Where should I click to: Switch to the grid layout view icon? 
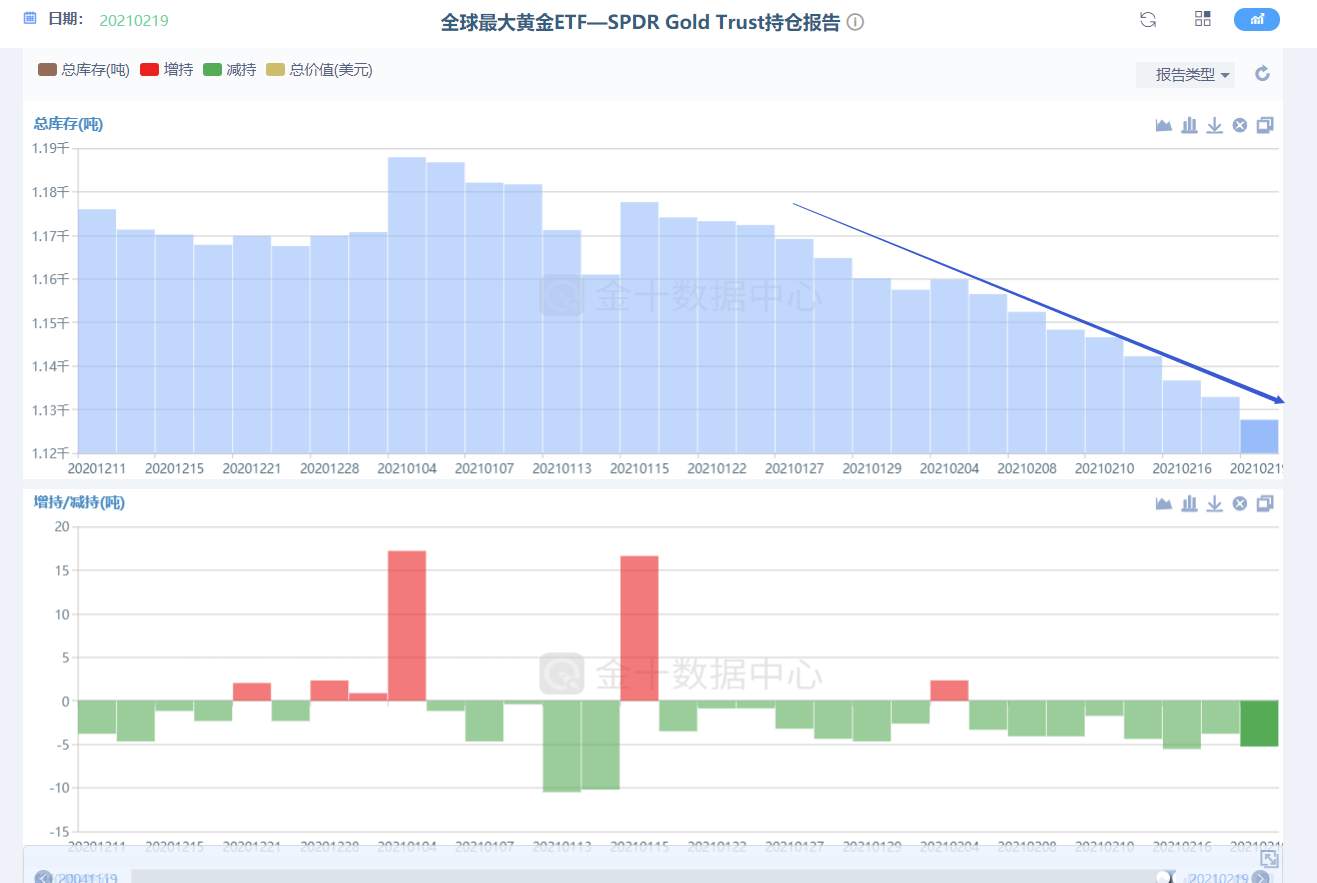(x=1203, y=19)
